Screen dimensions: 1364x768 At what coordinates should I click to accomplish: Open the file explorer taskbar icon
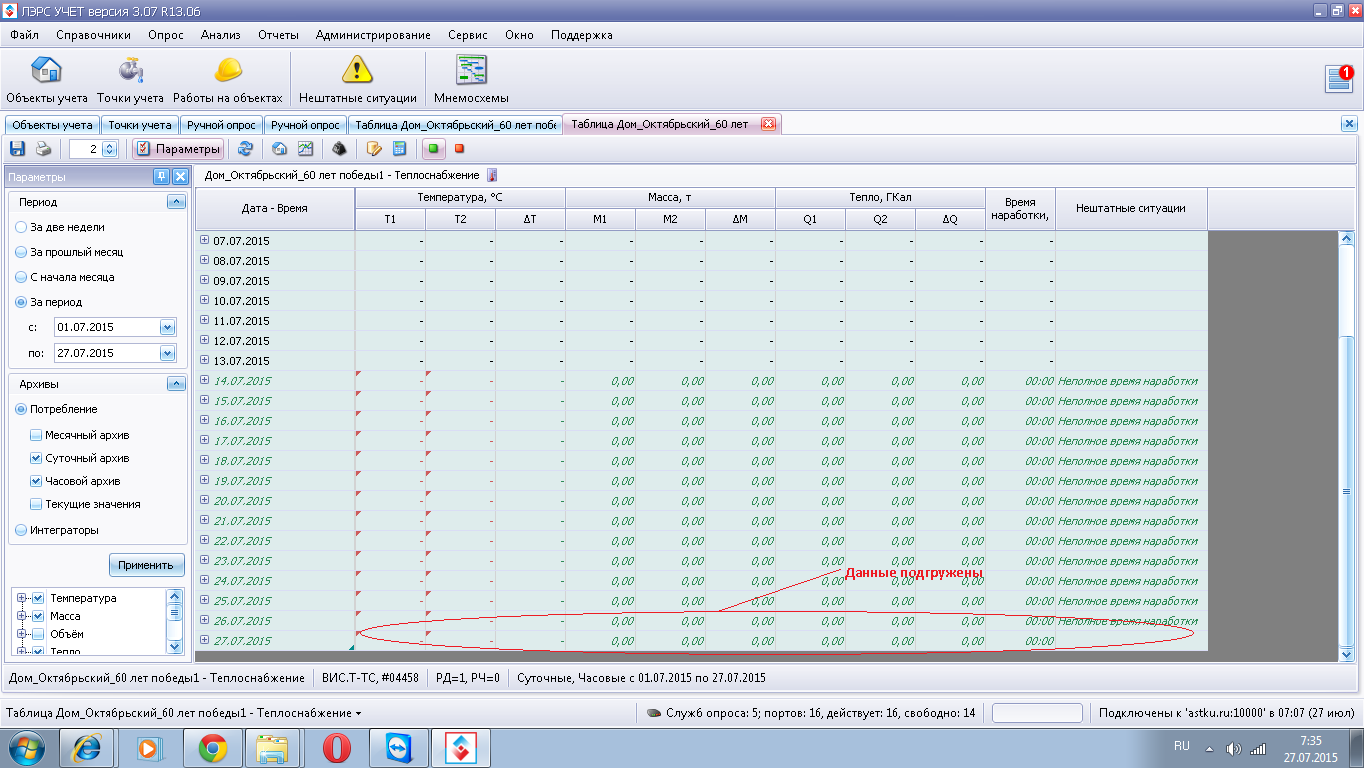(273, 747)
